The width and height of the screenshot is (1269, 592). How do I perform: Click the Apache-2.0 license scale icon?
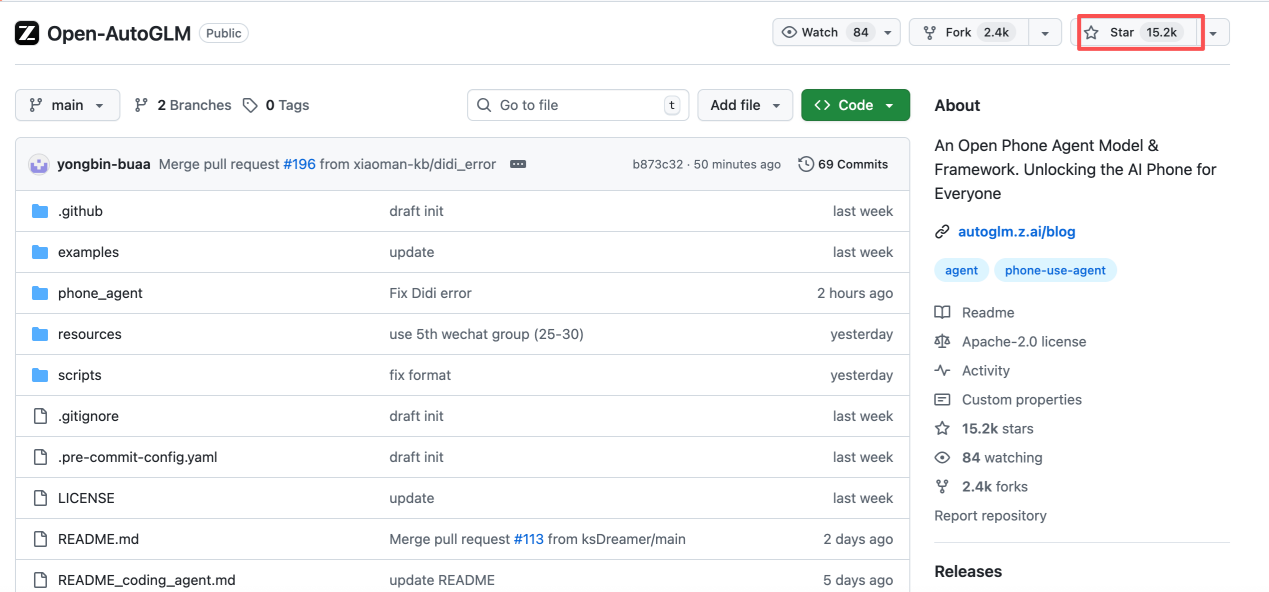pos(942,341)
